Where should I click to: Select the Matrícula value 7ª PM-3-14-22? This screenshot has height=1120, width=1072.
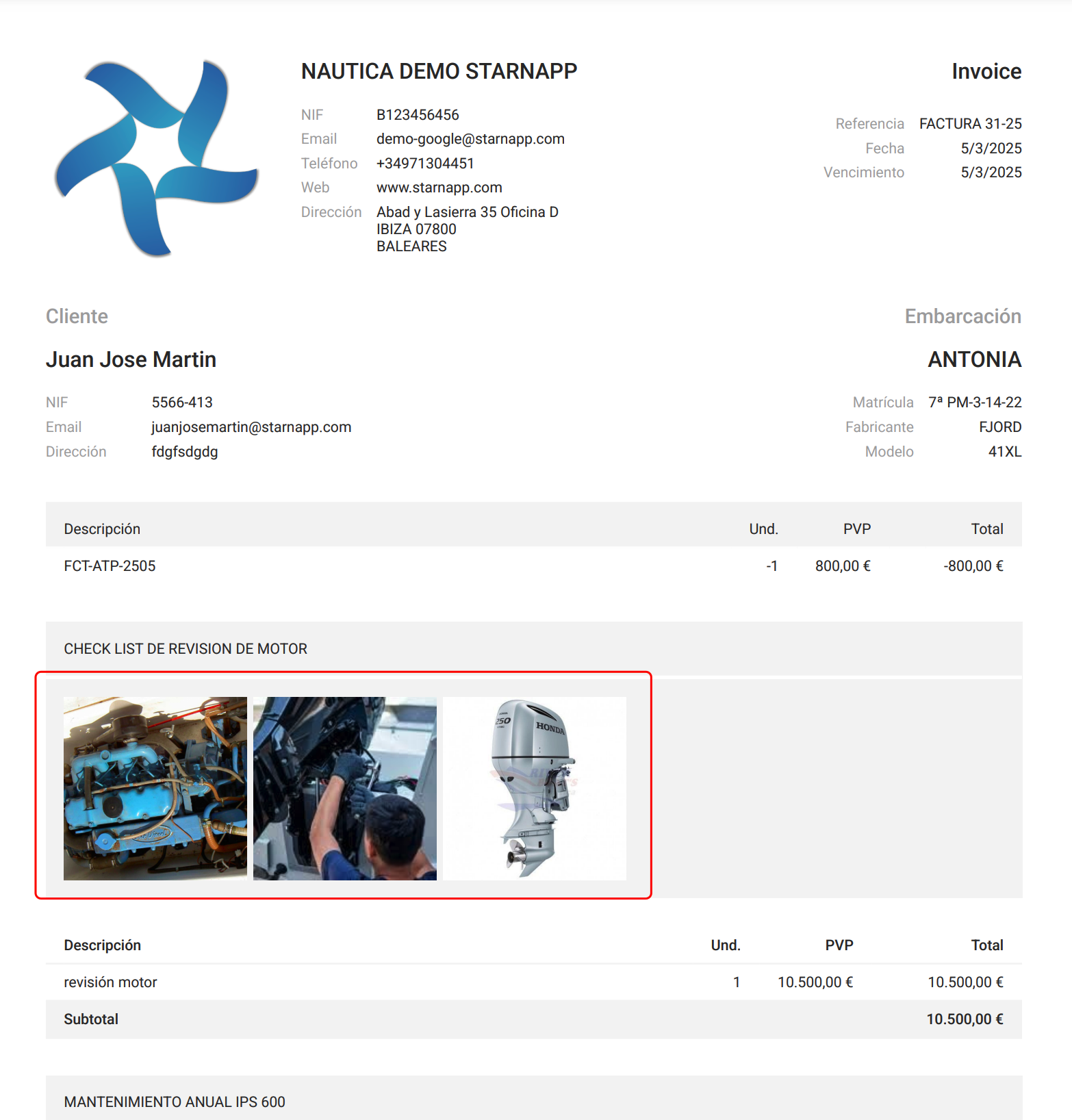coord(975,403)
